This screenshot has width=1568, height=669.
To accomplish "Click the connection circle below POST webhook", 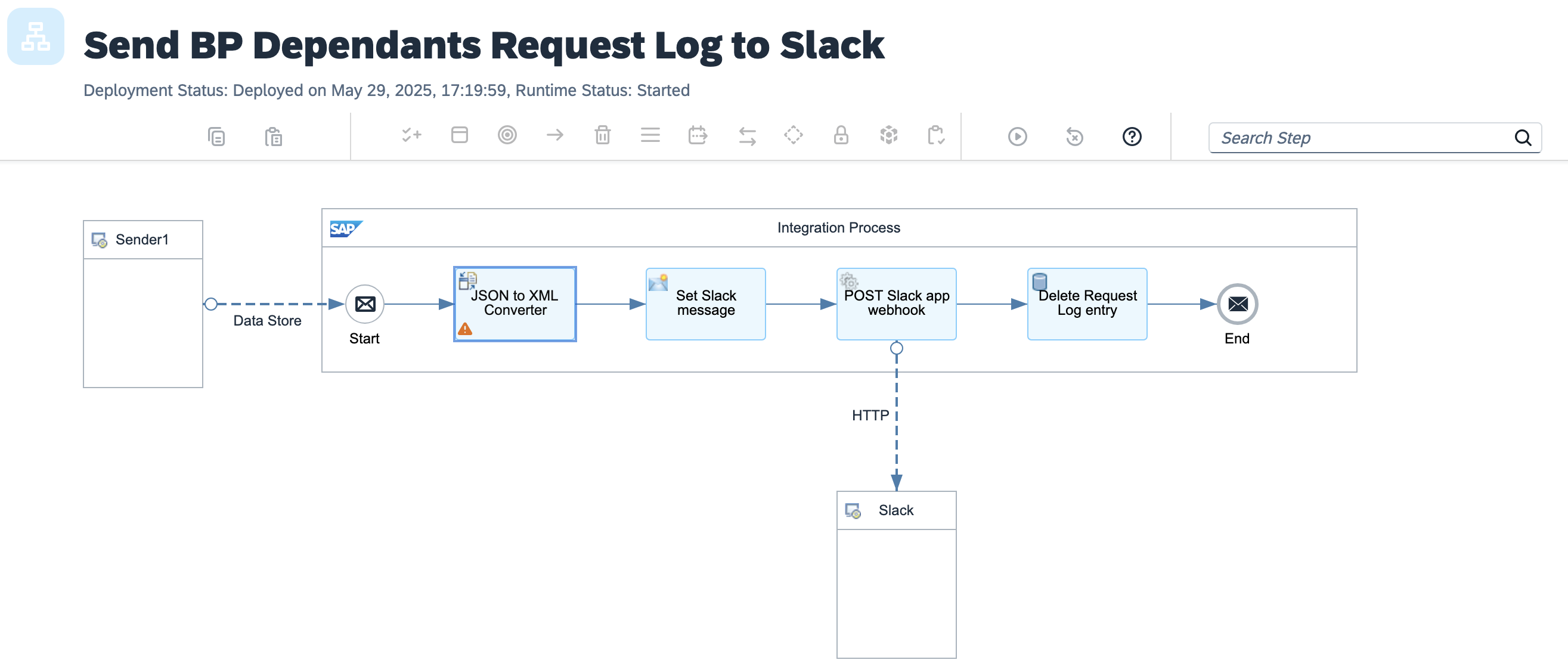I will [x=896, y=348].
